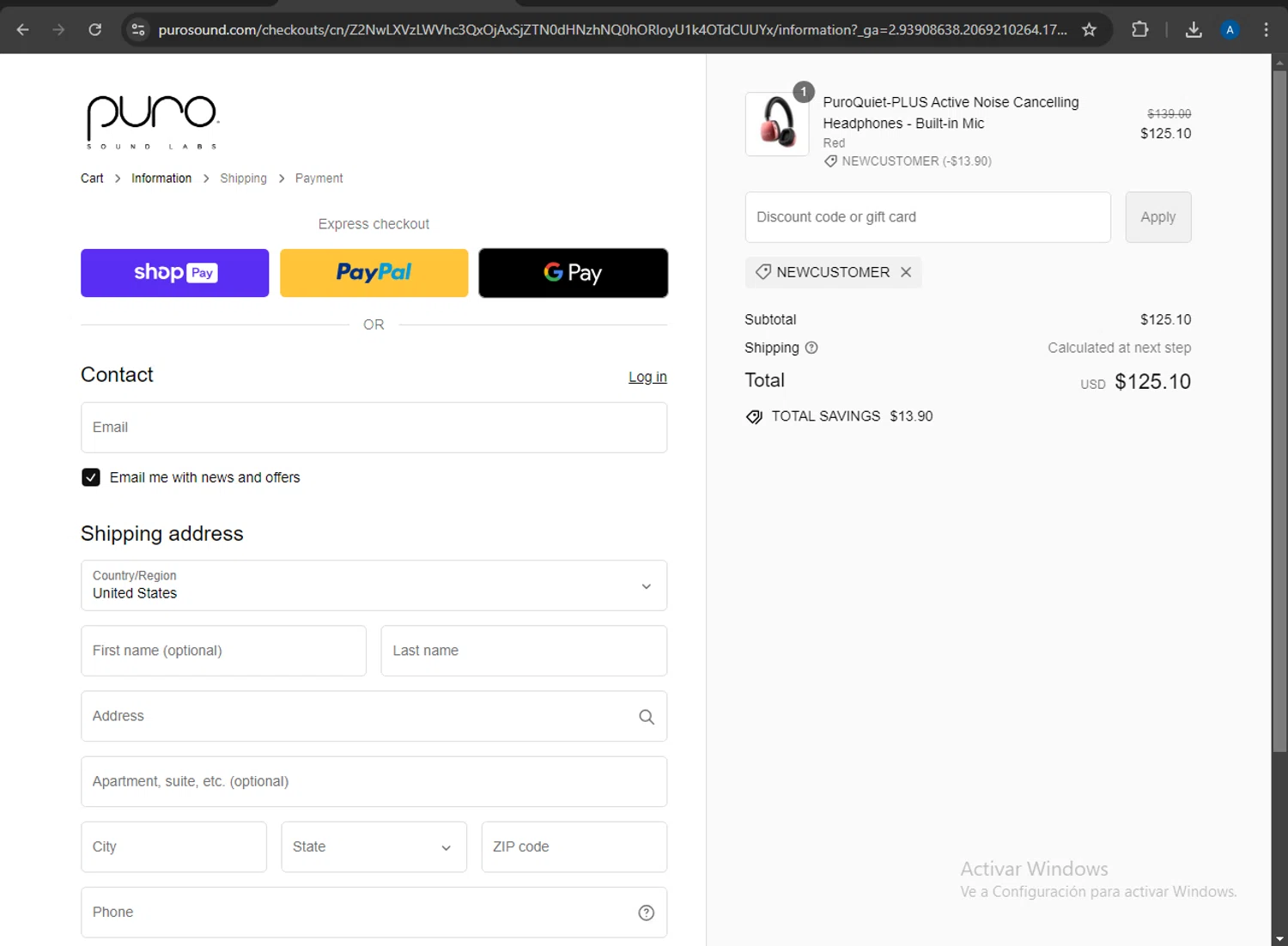Open site information icon in address bar
The height and width of the screenshot is (946, 1288).
point(137,30)
